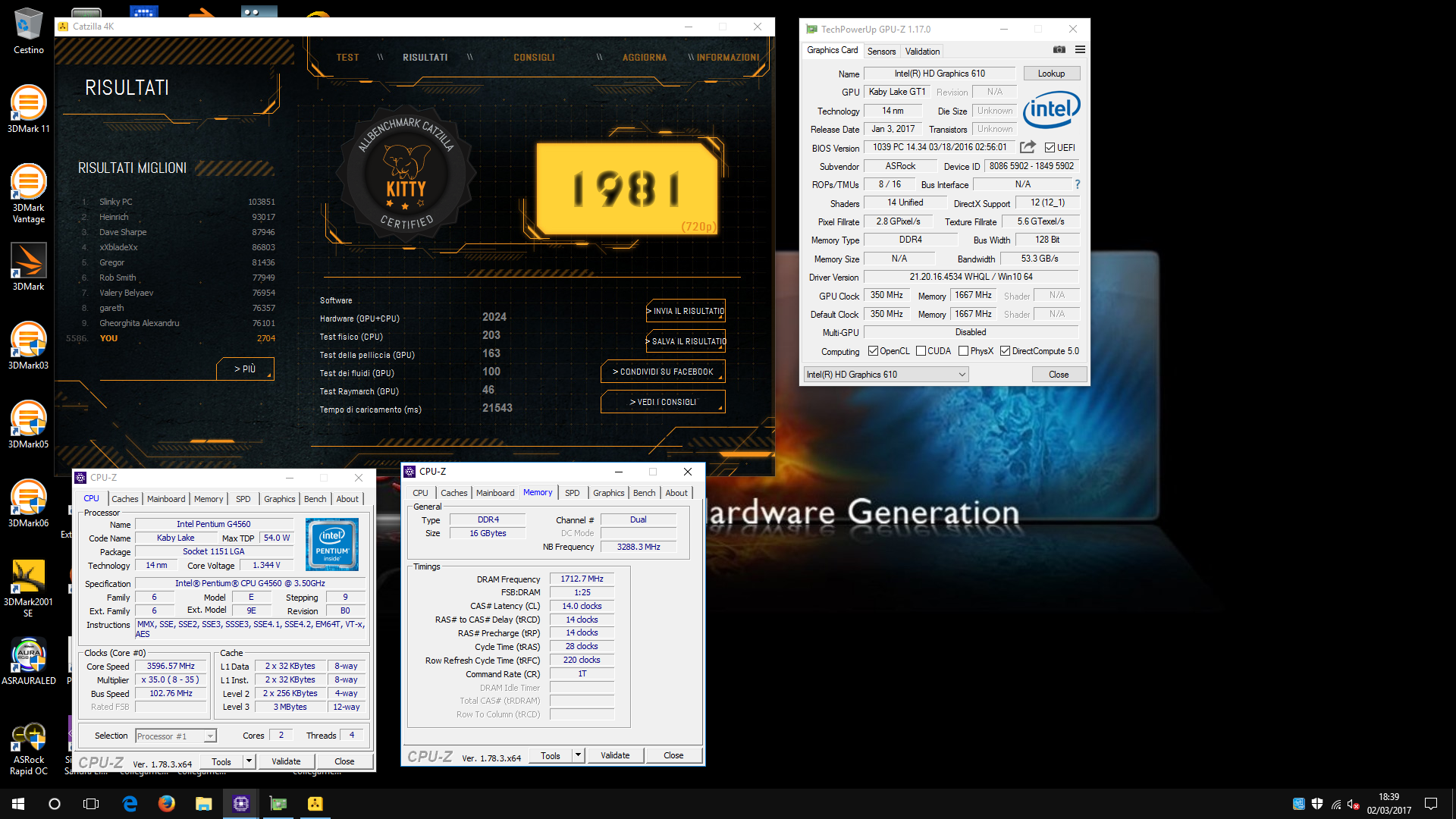The width and height of the screenshot is (1456, 819).
Task: Click the GPU-Z screenshot camera icon
Action: [1059, 49]
